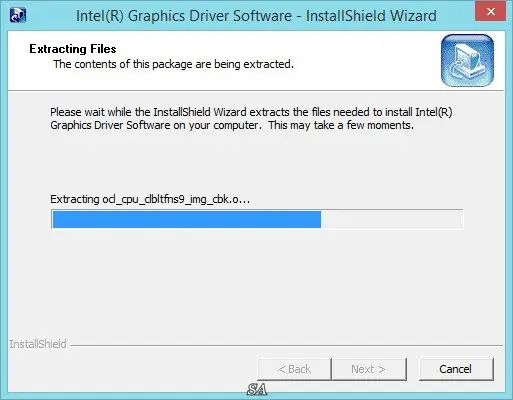
Task: Click the 'contents of this package' subtitle
Action: pos(173,64)
